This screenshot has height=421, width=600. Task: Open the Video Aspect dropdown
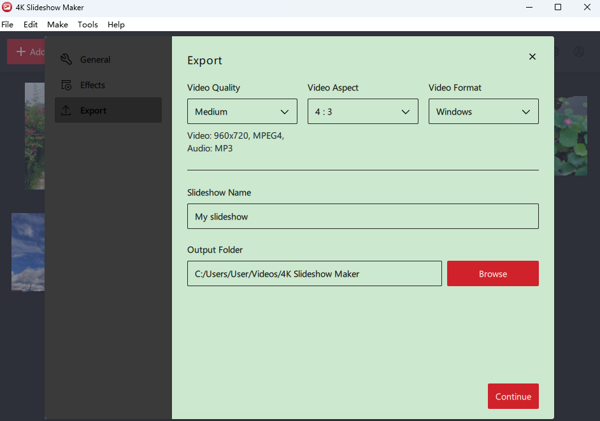pos(362,112)
